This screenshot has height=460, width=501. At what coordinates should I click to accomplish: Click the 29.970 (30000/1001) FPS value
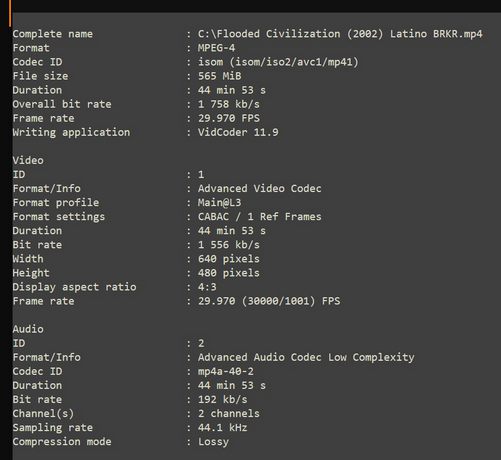(269, 301)
